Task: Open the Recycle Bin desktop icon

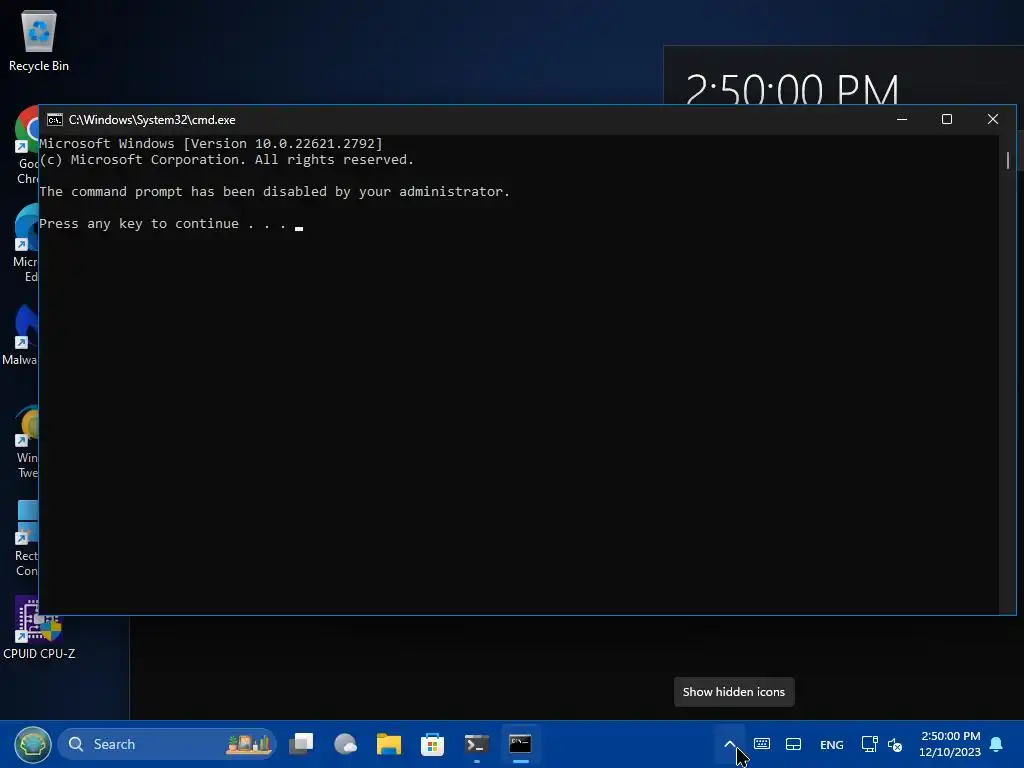Action: [x=39, y=40]
